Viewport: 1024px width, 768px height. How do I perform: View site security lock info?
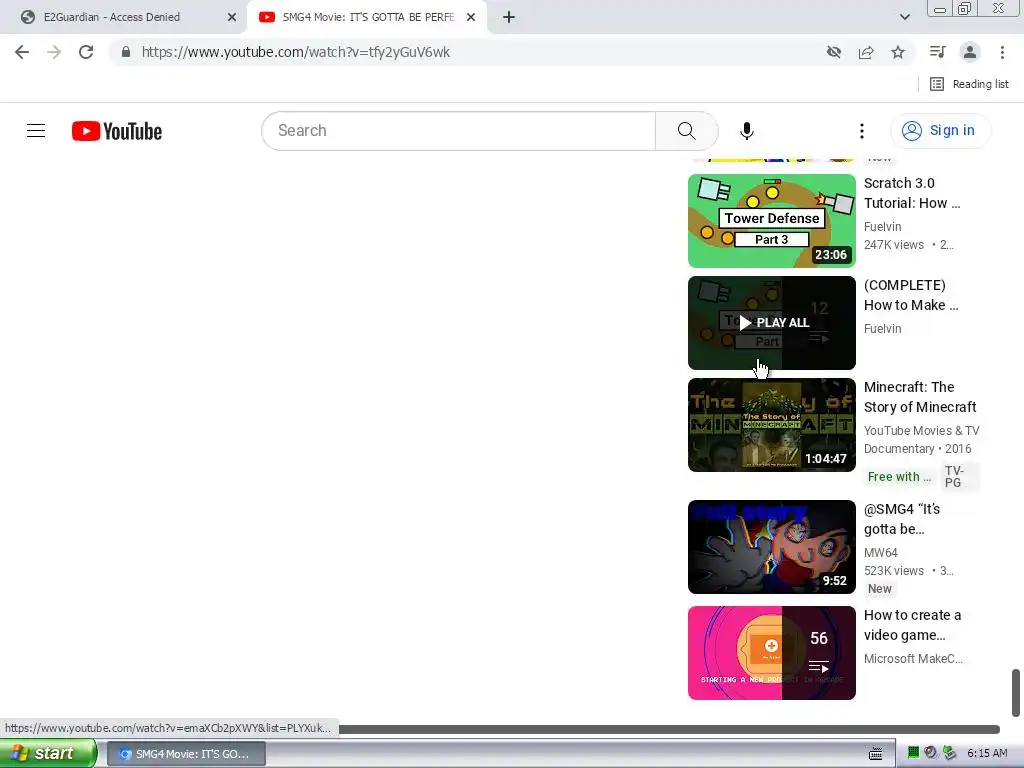tap(126, 52)
